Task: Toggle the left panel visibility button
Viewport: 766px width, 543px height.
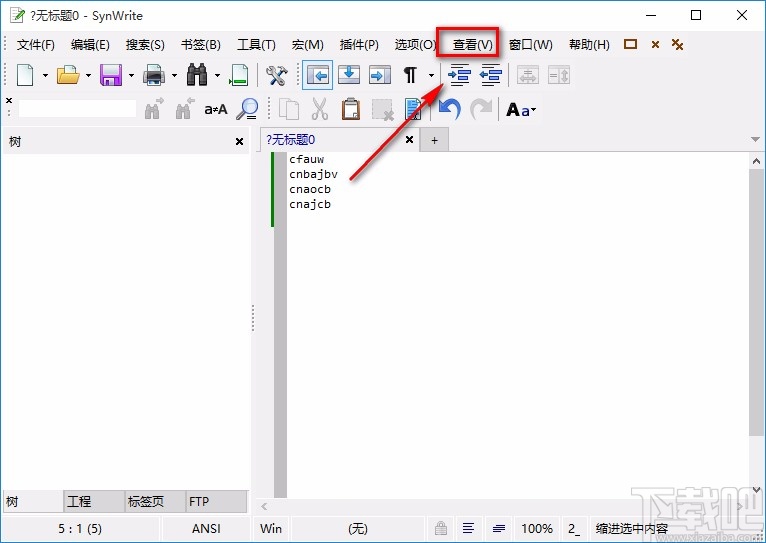Action: (x=318, y=75)
